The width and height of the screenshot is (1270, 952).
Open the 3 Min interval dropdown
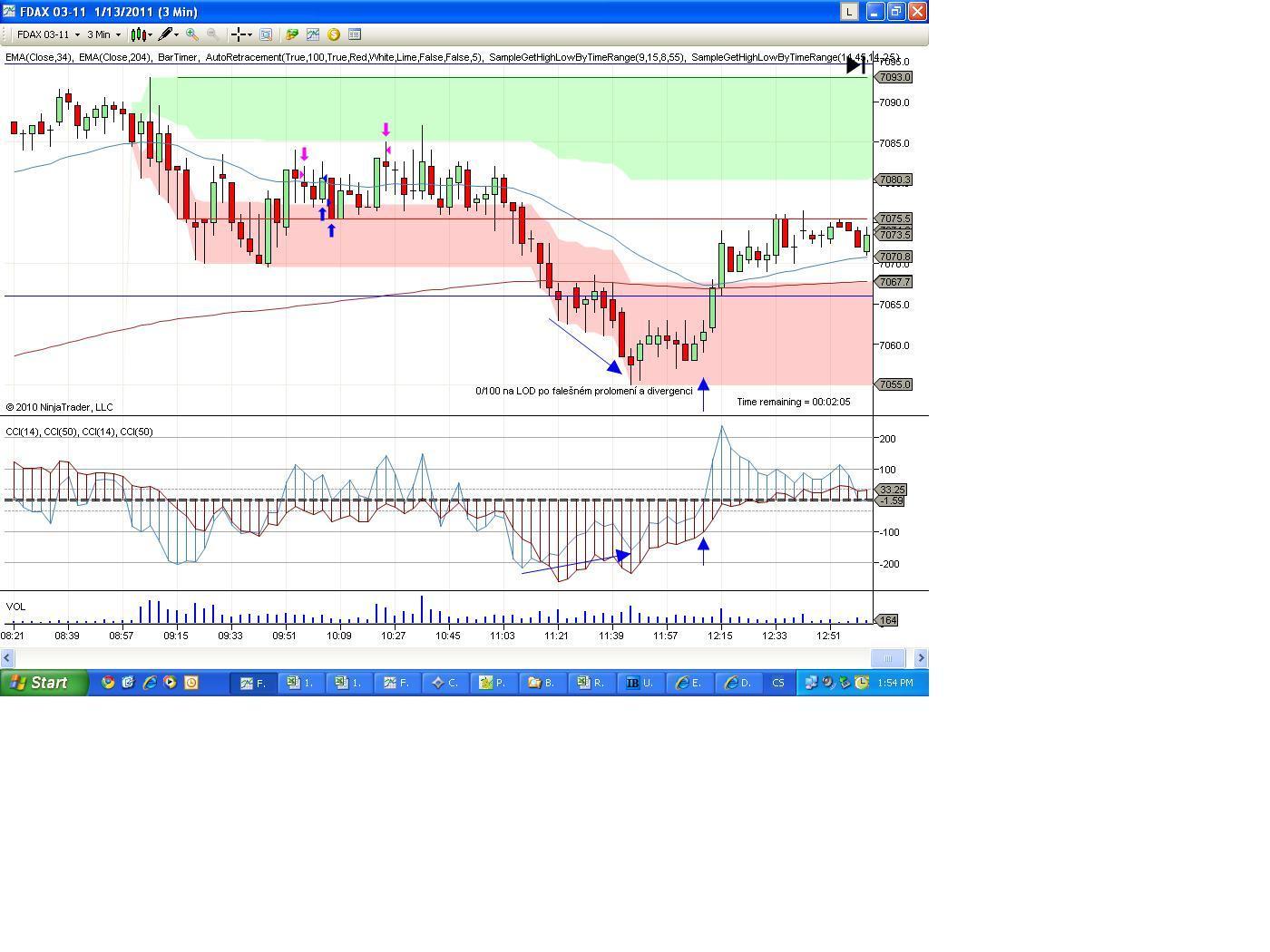pos(118,34)
